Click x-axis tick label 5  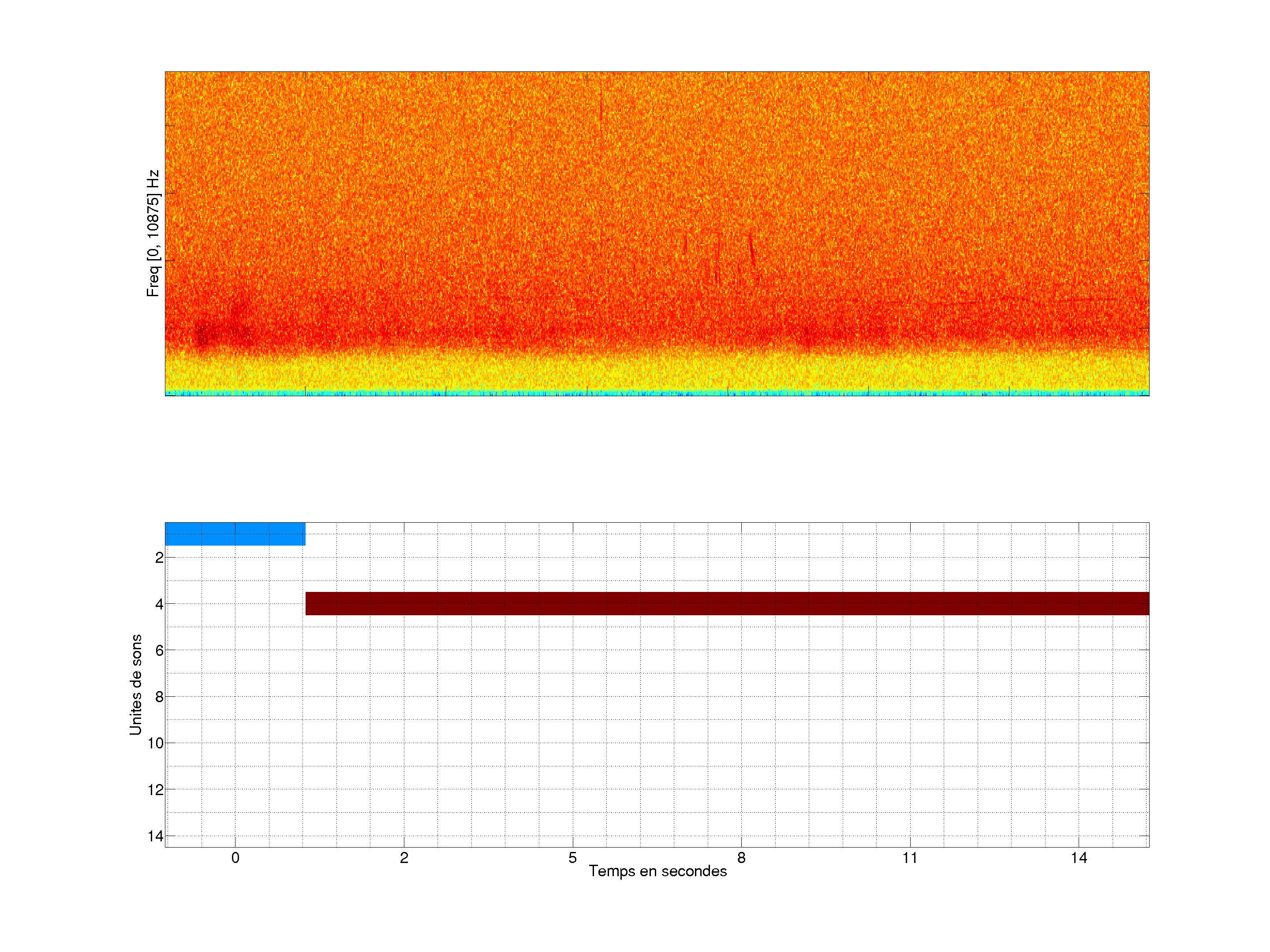tap(572, 858)
